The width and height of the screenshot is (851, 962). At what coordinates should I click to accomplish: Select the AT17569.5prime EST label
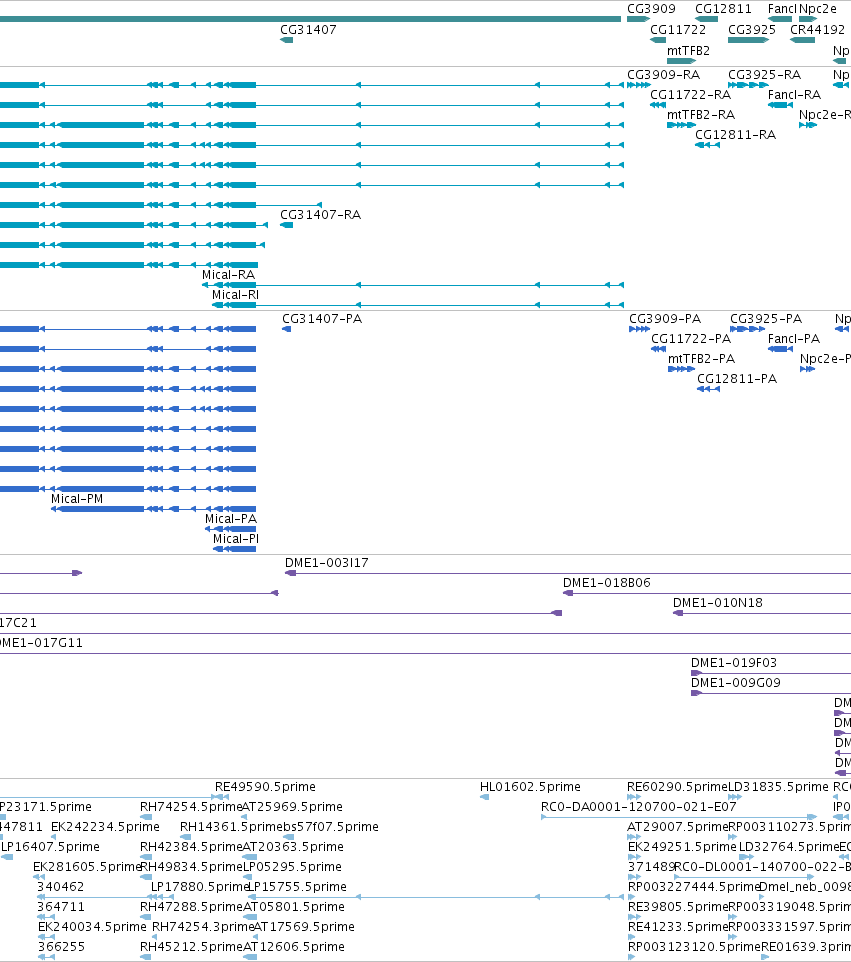click(x=304, y=926)
